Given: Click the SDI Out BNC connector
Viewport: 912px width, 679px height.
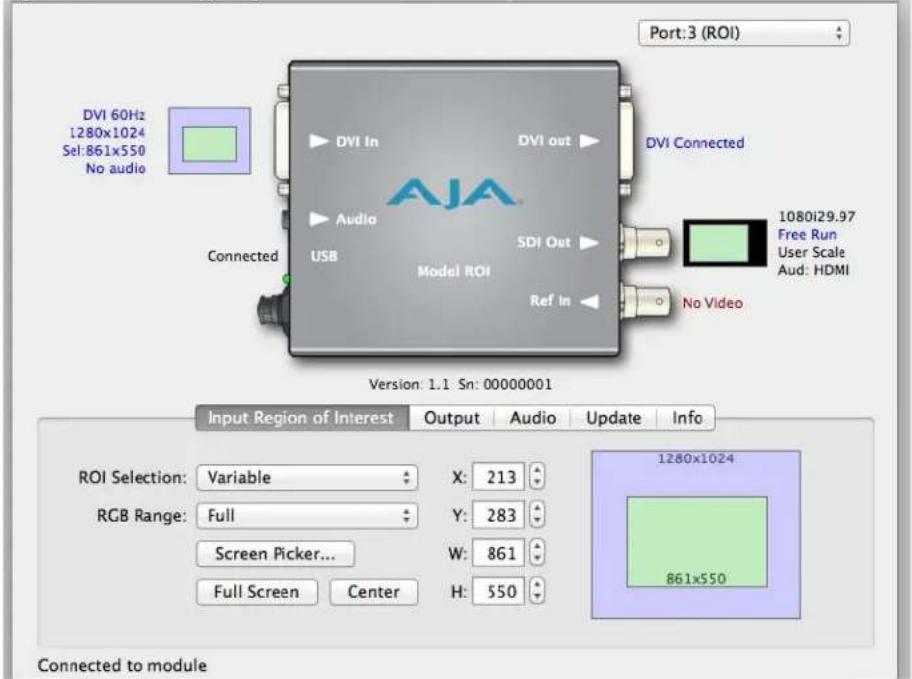Looking at the screenshot, I should [645, 243].
